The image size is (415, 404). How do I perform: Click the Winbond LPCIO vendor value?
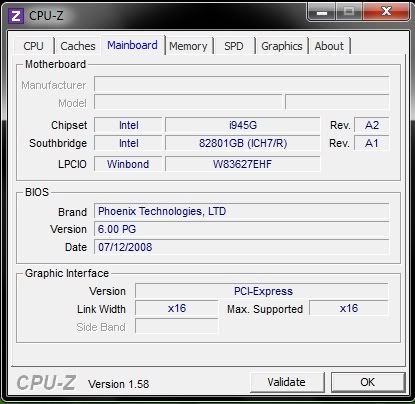click(128, 164)
